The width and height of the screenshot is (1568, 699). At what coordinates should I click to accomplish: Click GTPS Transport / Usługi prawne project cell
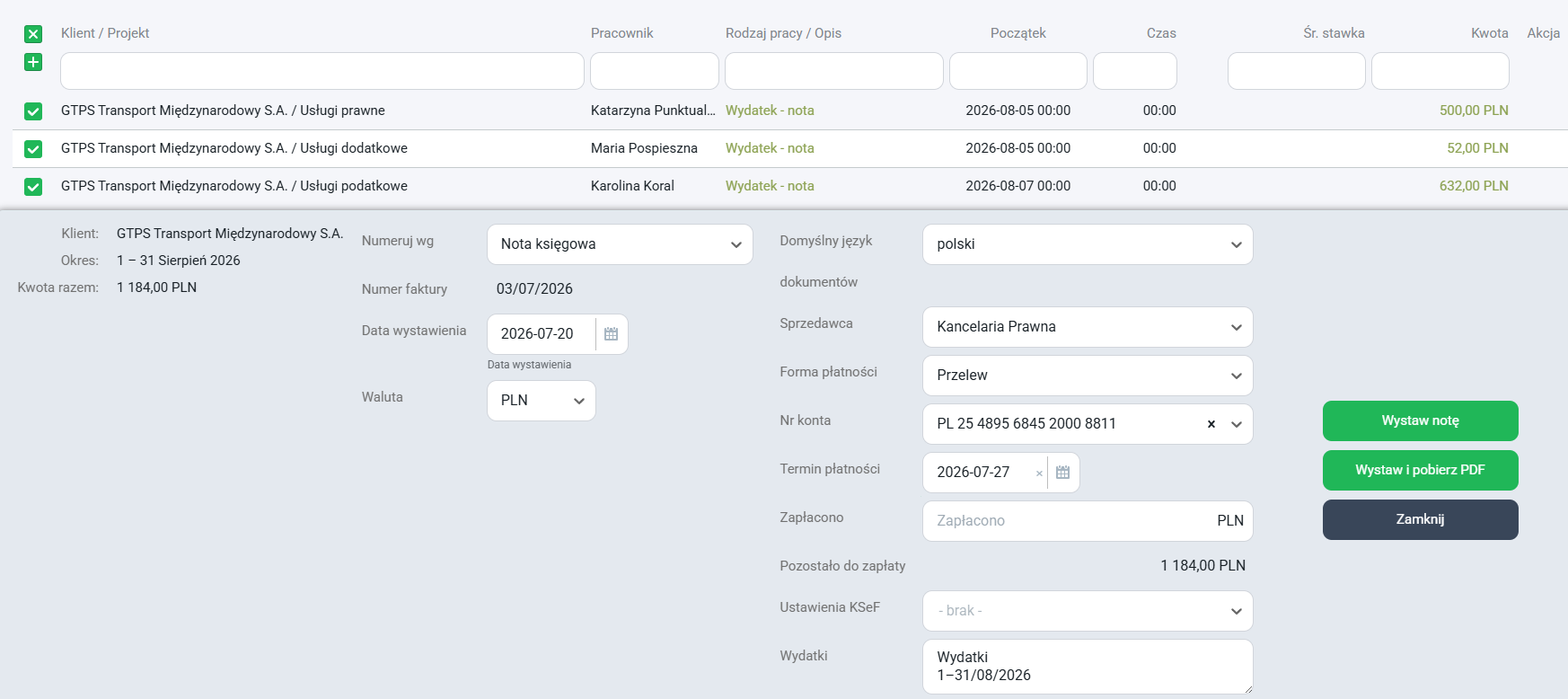coord(223,111)
